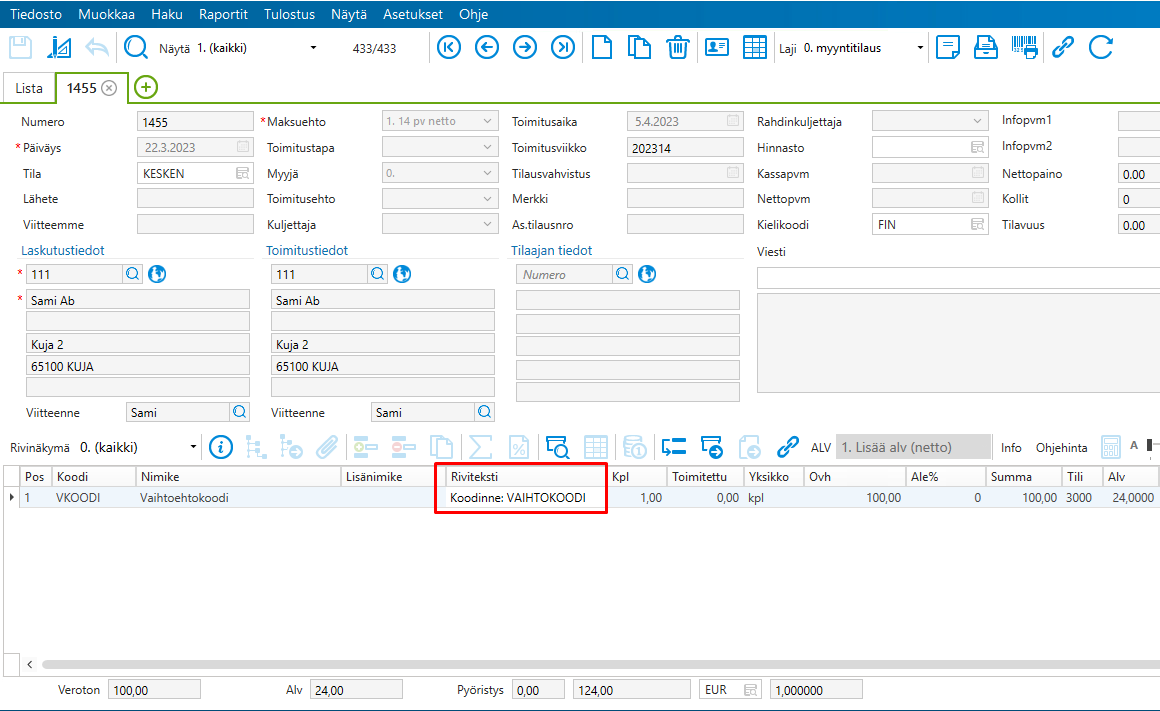The image size is (1160, 711).
Task: Jump to the first record
Action: click(x=449, y=47)
